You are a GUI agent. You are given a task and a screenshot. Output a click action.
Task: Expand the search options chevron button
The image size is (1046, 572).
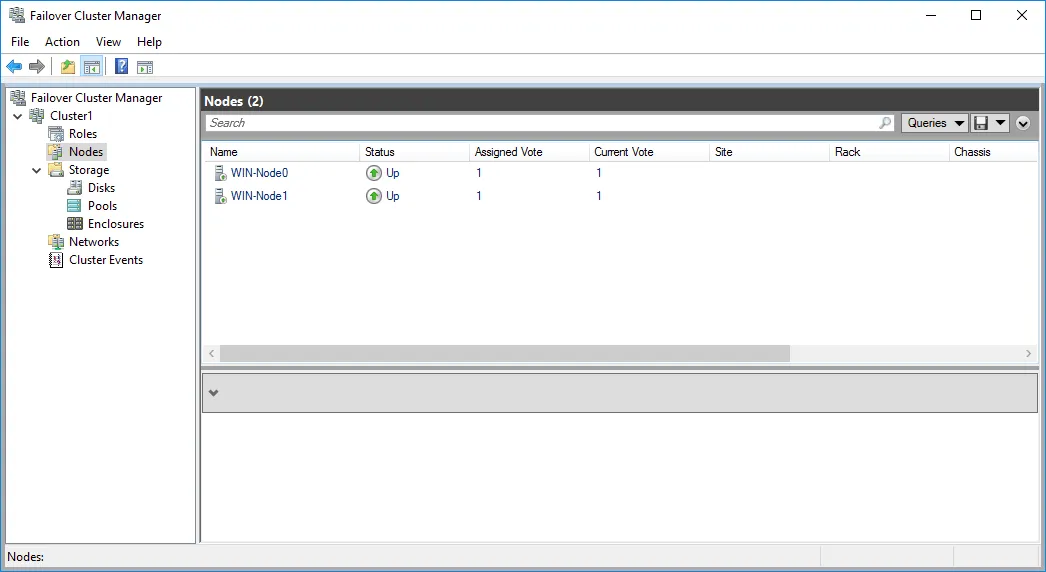point(1022,123)
